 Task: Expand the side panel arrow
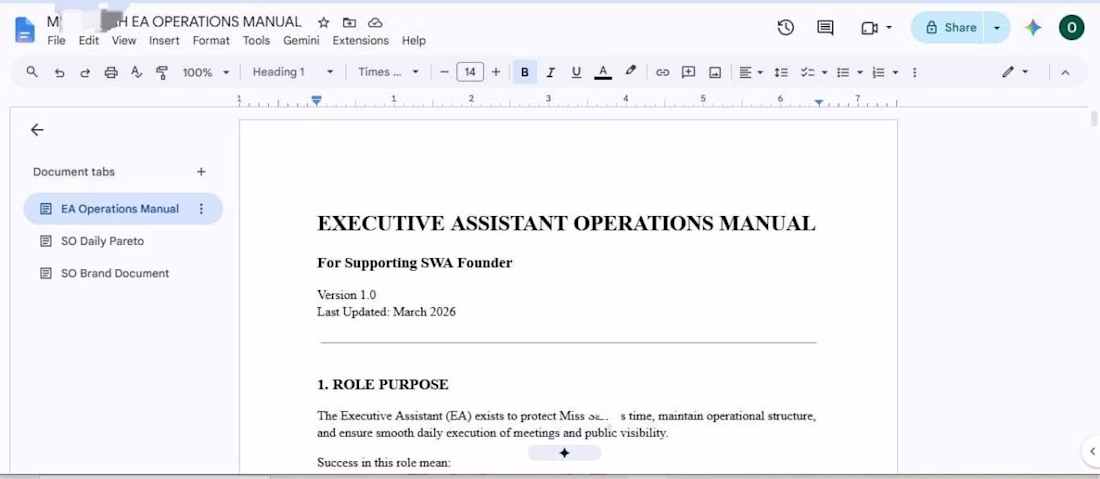click(x=1091, y=451)
